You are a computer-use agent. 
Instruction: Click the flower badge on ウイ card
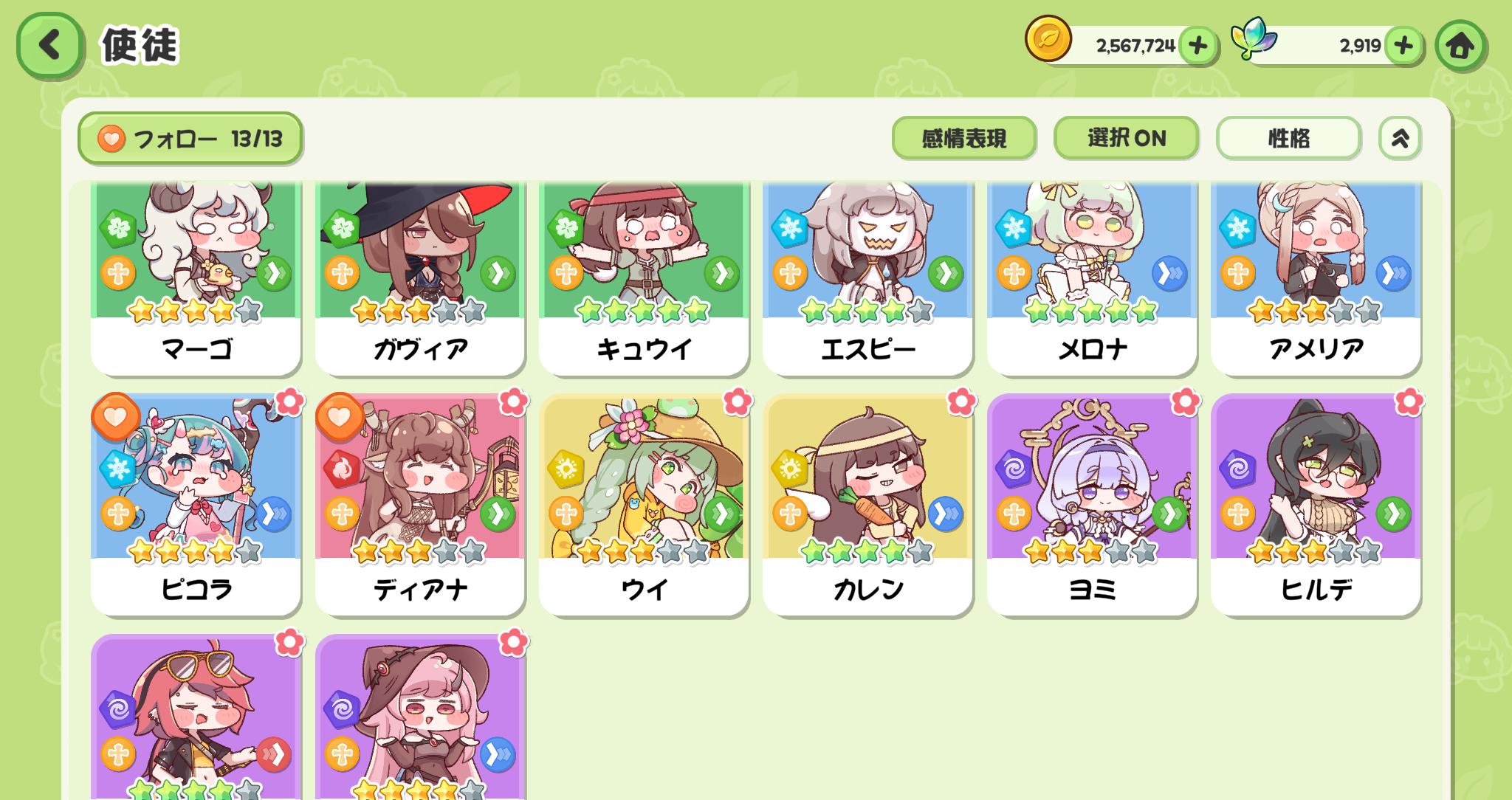click(737, 401)
